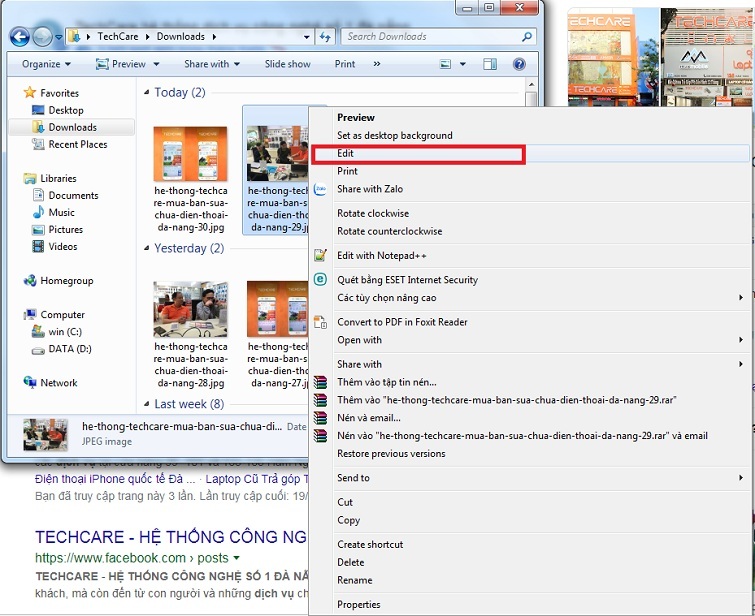Click the Slide show button
The image size is (755, 616).
(287, 64)
